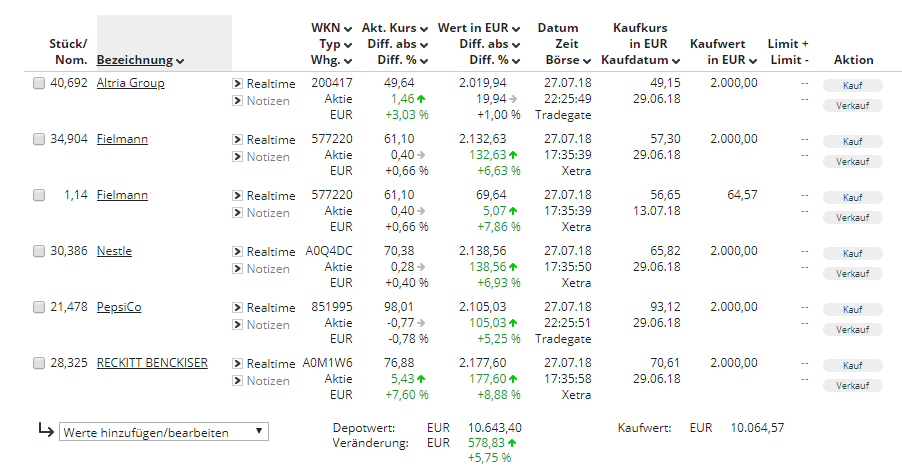Sort by Börse column header

pyautogui.click(x=568, y=60)
